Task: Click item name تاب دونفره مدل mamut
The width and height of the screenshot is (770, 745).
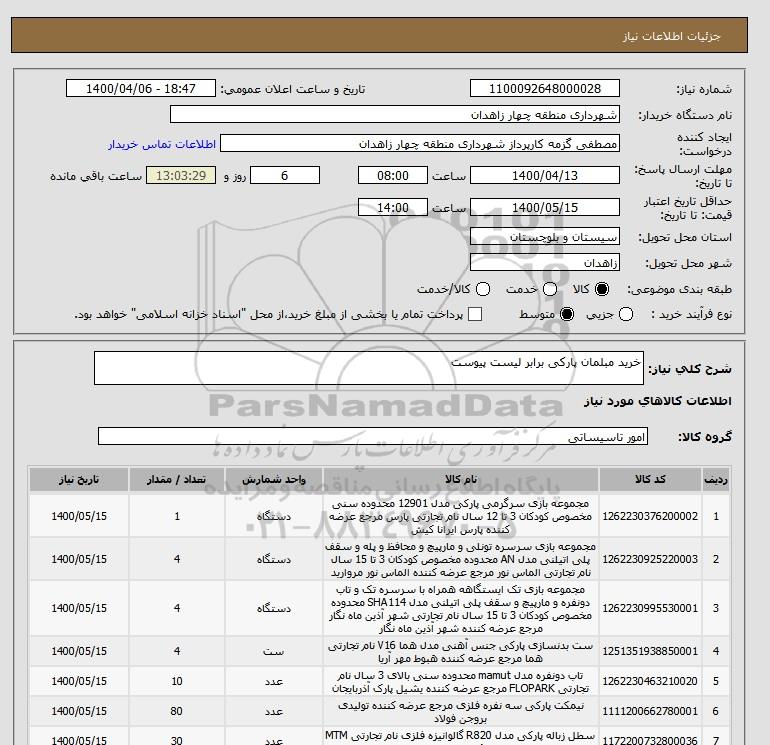Action: (x=461, y=681)
